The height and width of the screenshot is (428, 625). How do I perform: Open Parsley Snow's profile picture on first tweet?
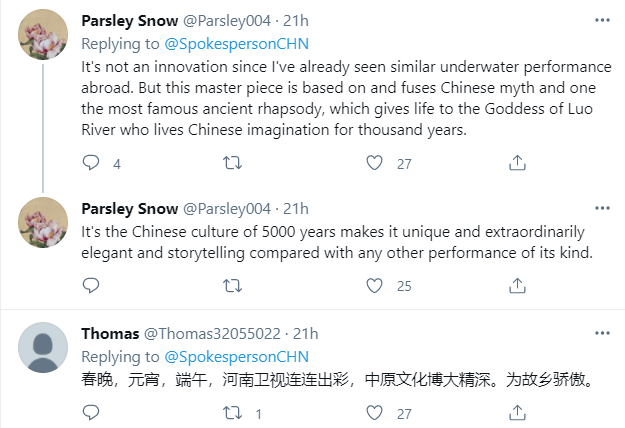pyautogui.click(x=44, y=36)
